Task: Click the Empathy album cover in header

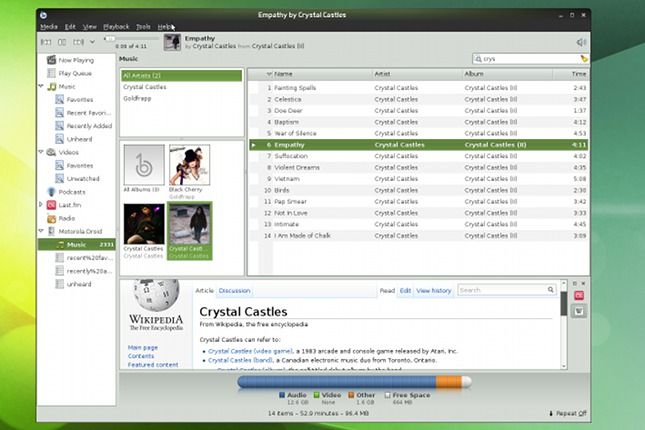Action: (172, 42)
